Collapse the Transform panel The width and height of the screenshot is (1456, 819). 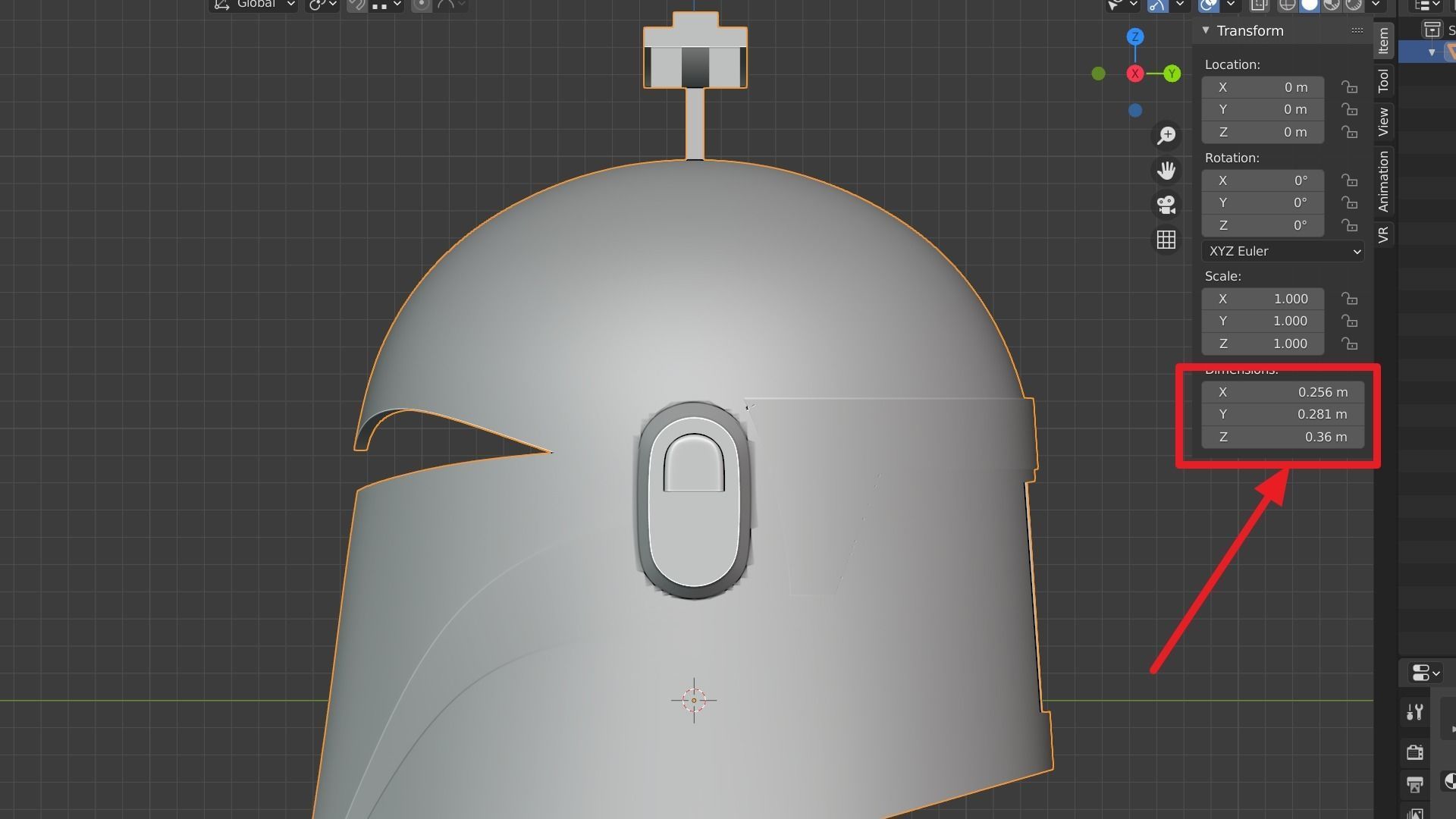click(x=1206, y=30)
